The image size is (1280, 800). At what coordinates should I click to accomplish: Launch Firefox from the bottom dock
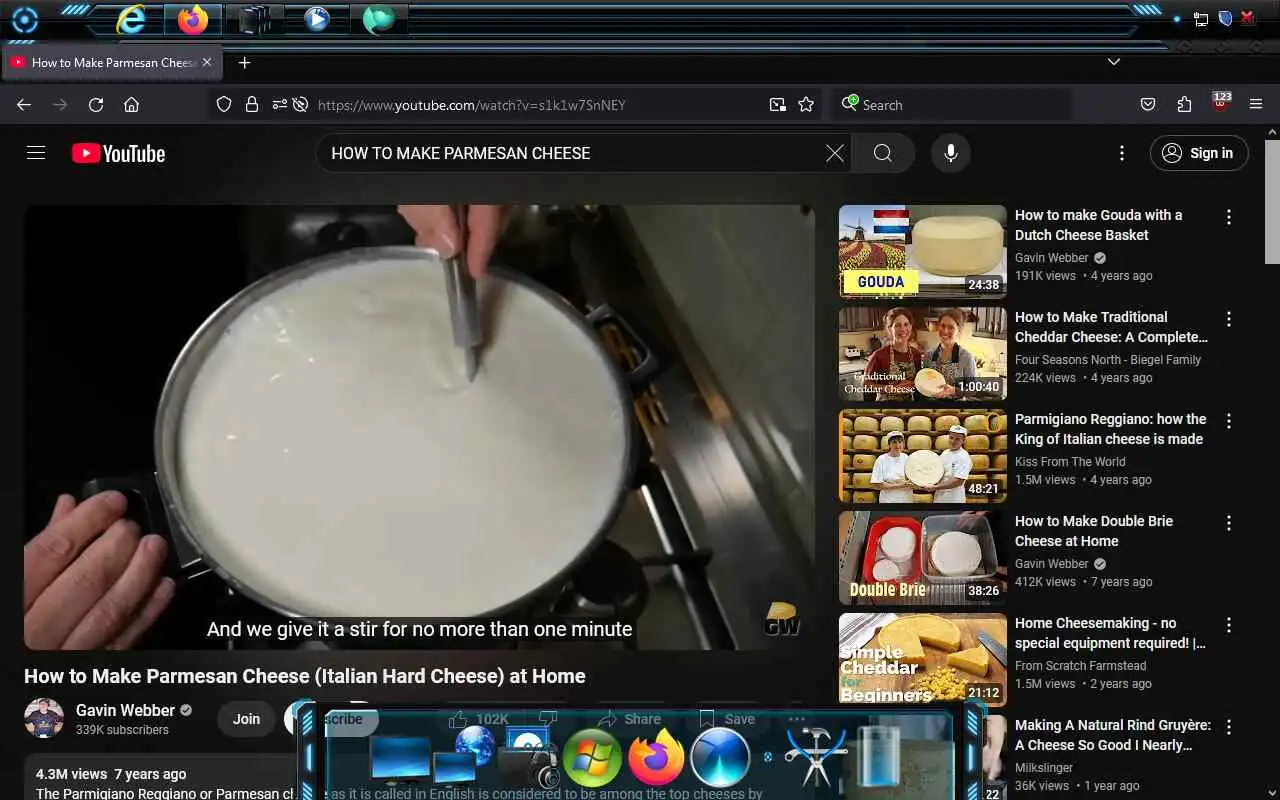(656, 757)
